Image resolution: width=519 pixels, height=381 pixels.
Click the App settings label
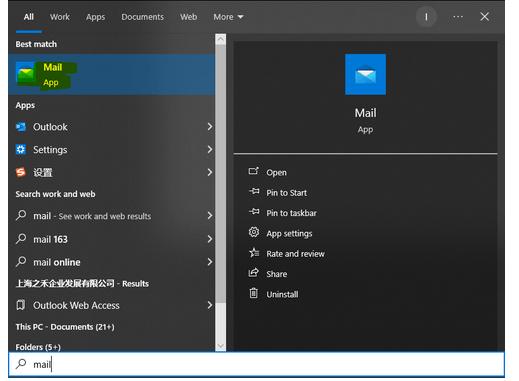click(289, 234)
